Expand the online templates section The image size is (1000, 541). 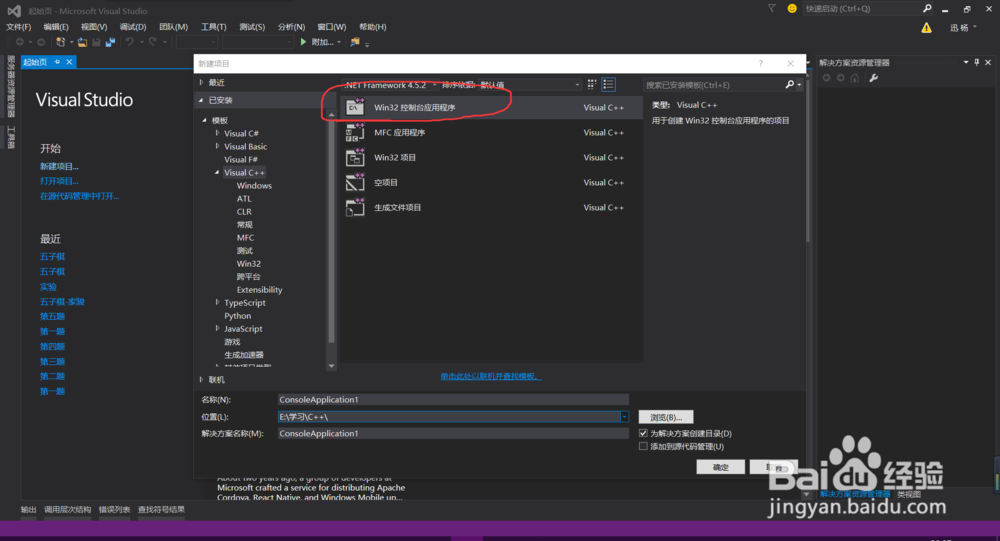pos(202,380)
